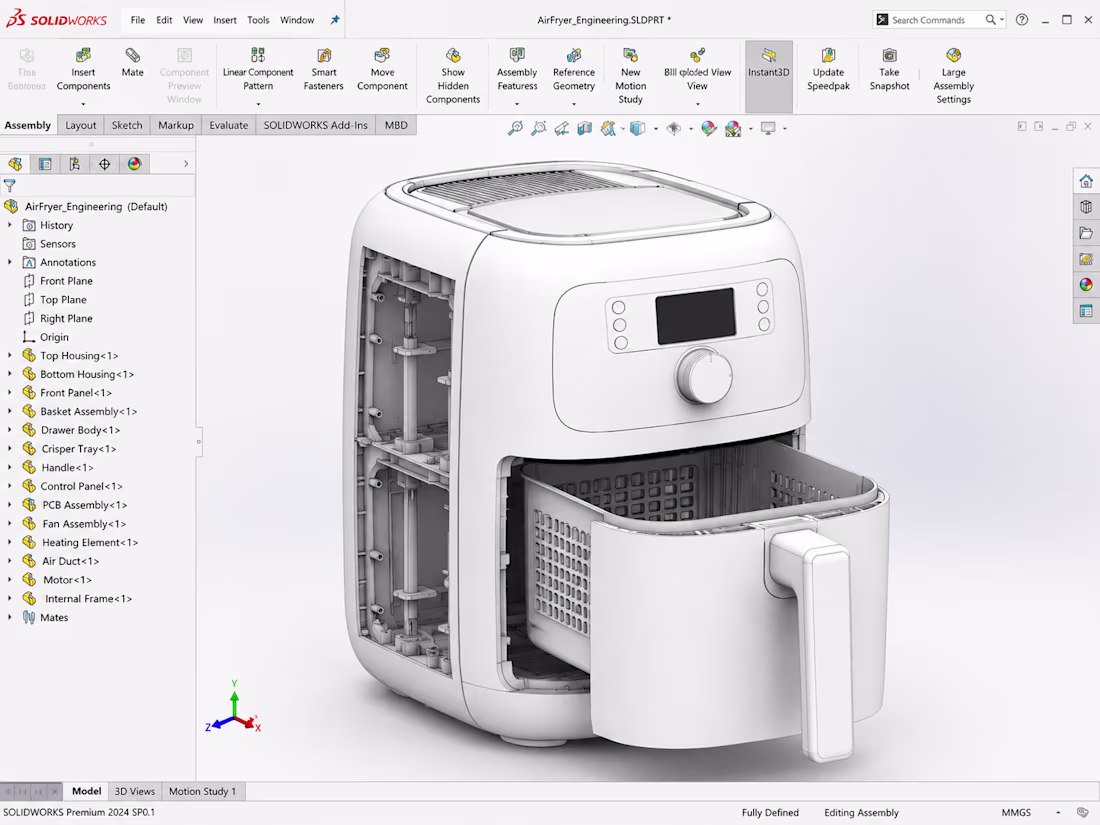
Task: Open SOLIDWORKS Resources home in task pane
Action: coord(1086,181)
